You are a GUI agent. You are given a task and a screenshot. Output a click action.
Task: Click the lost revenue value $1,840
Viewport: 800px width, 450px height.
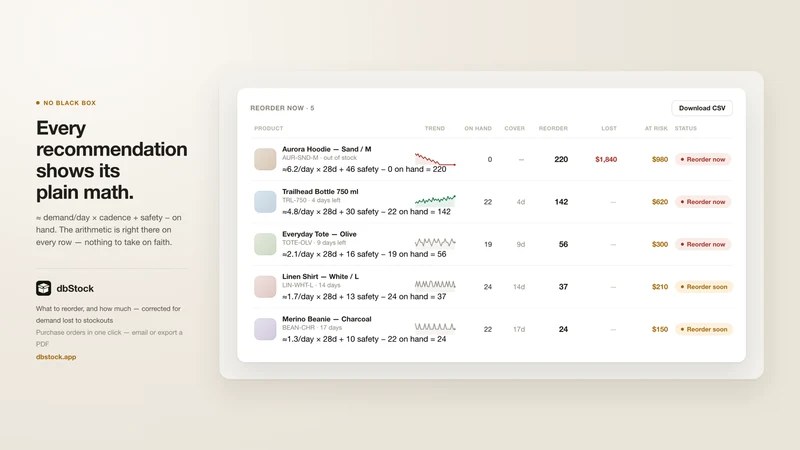pos(606,159)
